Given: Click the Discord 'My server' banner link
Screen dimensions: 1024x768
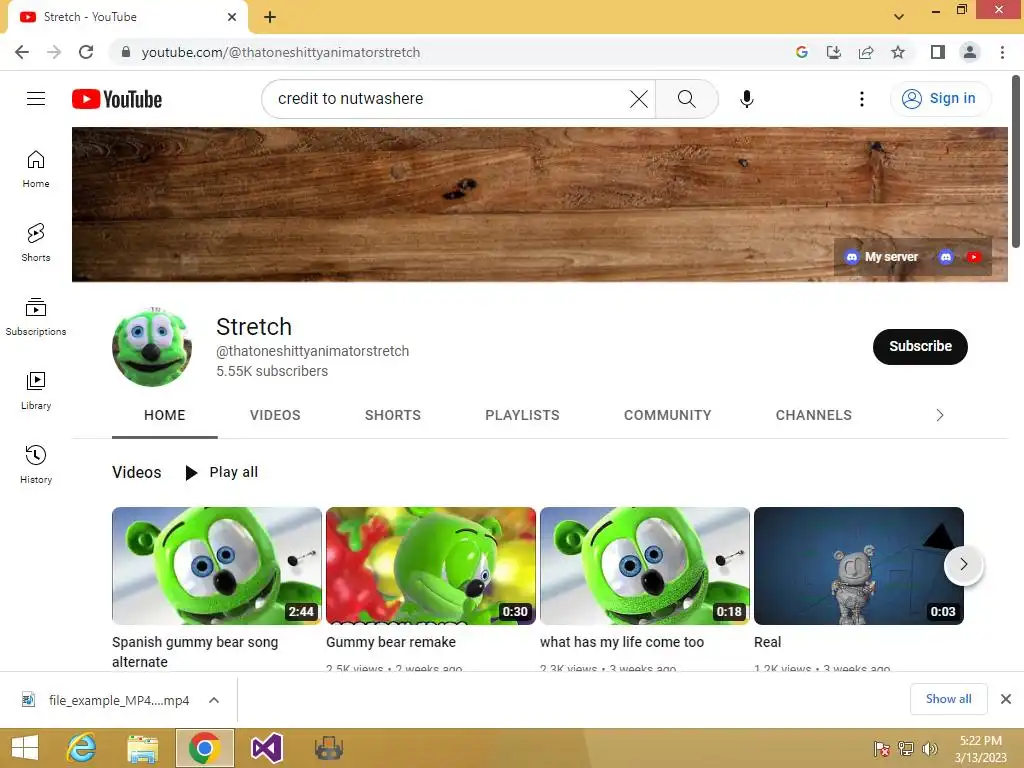Looking at the screenshot, I should click(x=881, y=257).
